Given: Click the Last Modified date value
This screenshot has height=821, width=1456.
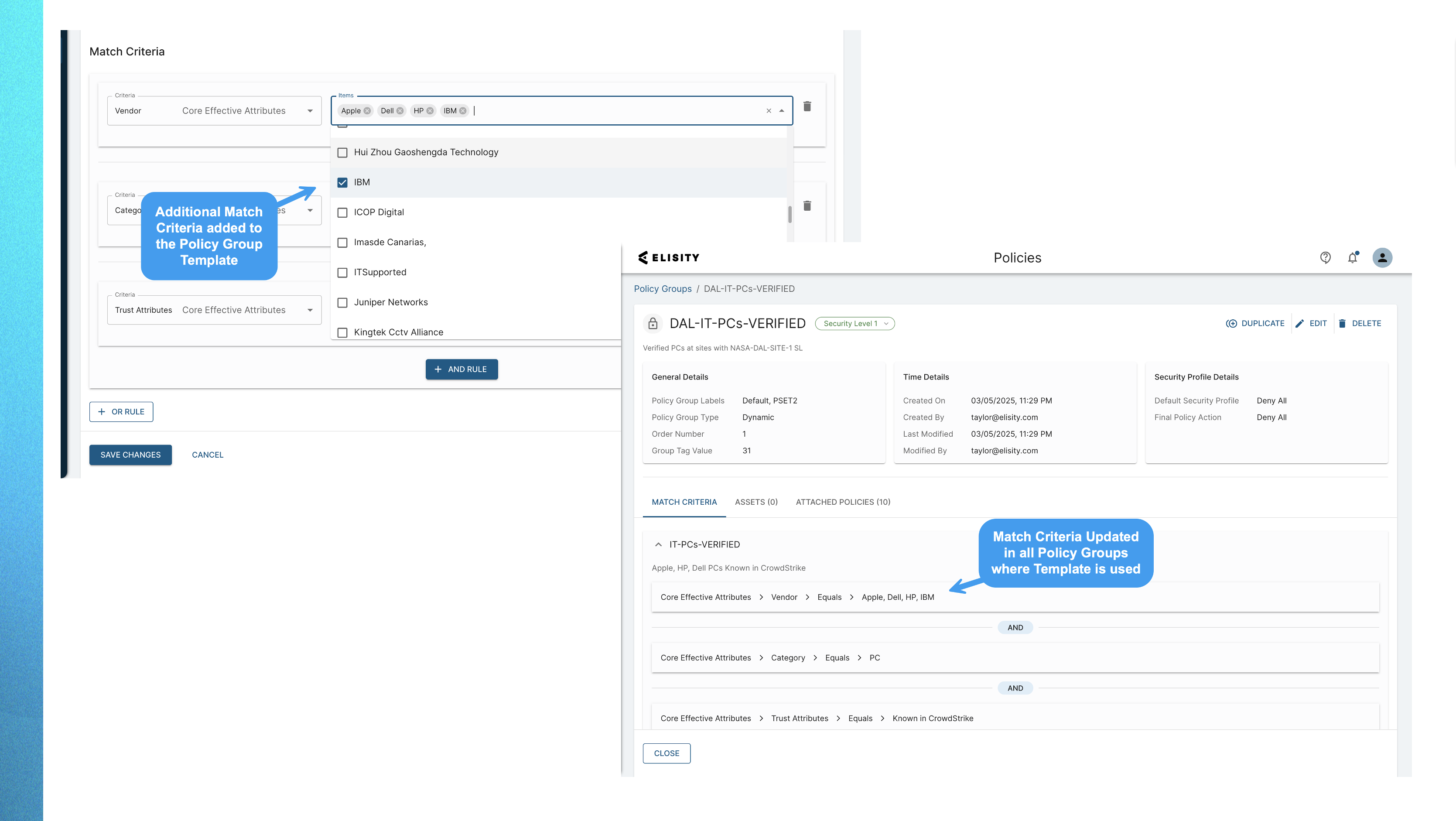Looking at the screenshot, I should (x=1011, y=434).
